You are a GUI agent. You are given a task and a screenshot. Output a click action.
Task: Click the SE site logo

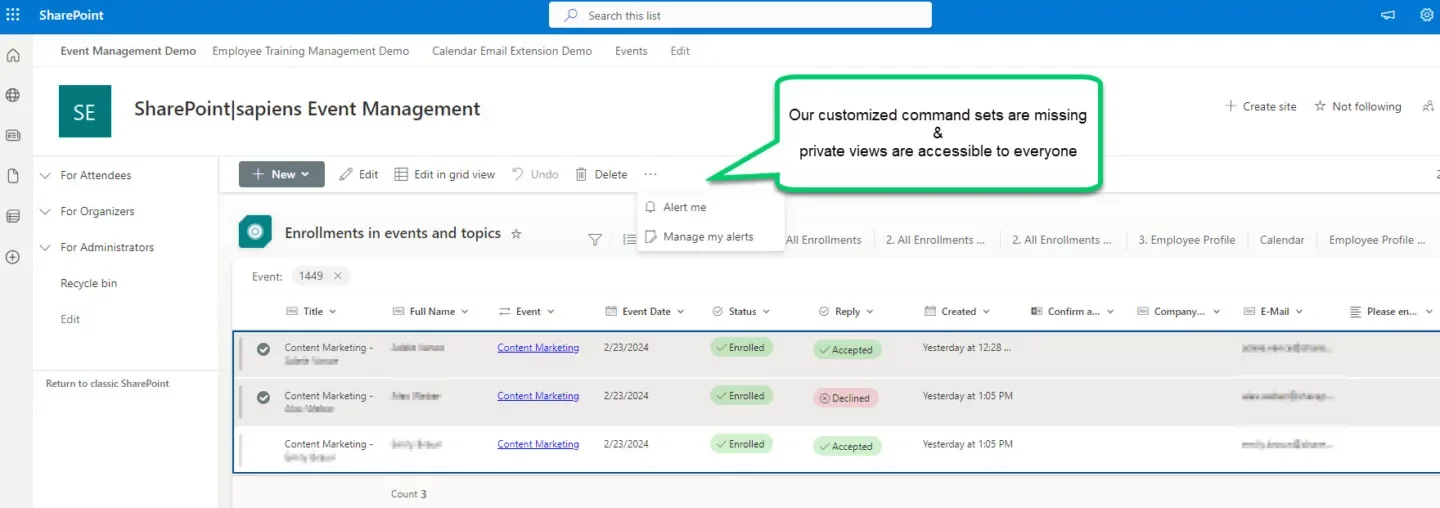pyautogui.click(x=85, y=111)
